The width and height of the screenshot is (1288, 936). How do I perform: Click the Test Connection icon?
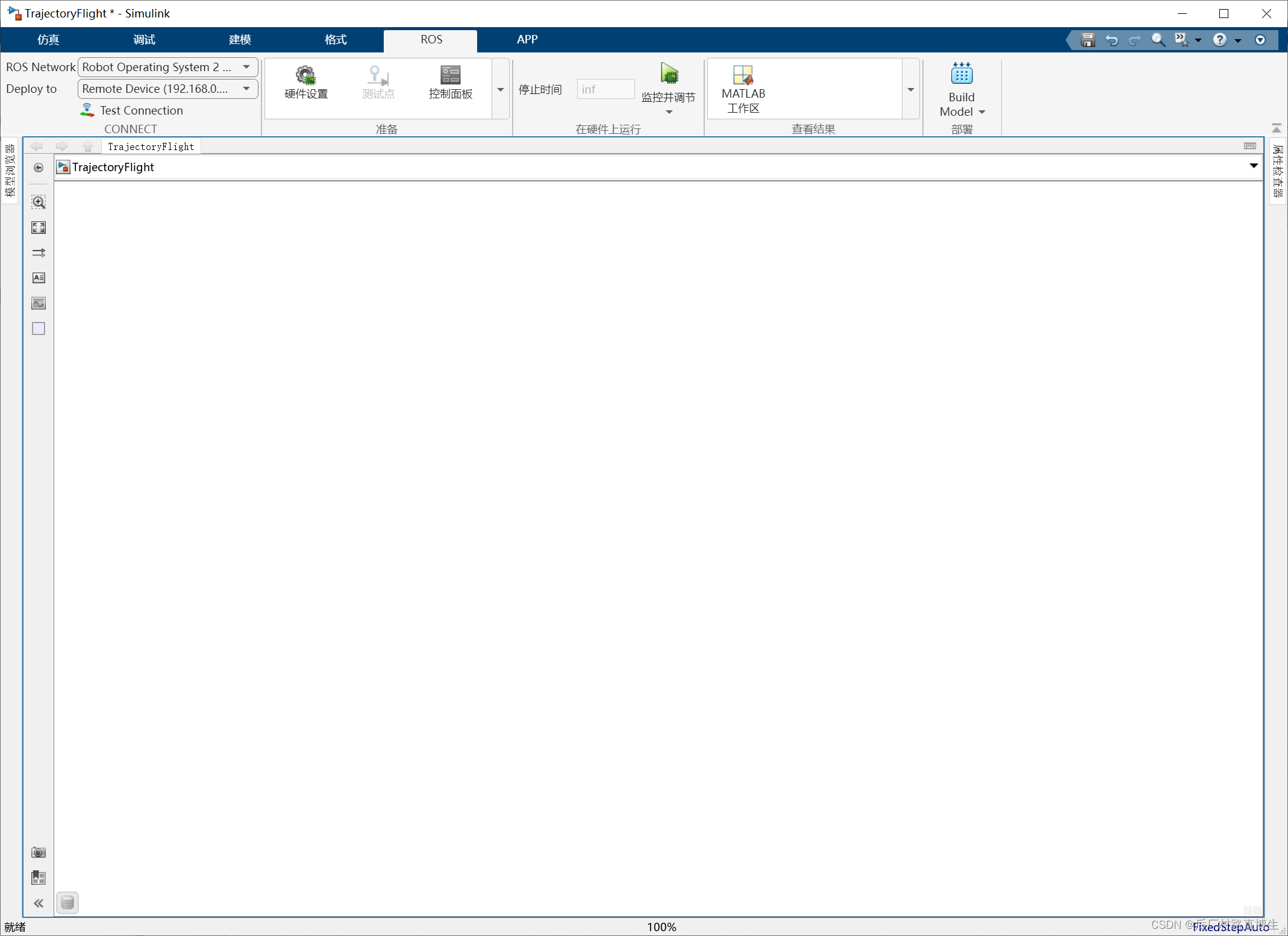click(87, 110)
